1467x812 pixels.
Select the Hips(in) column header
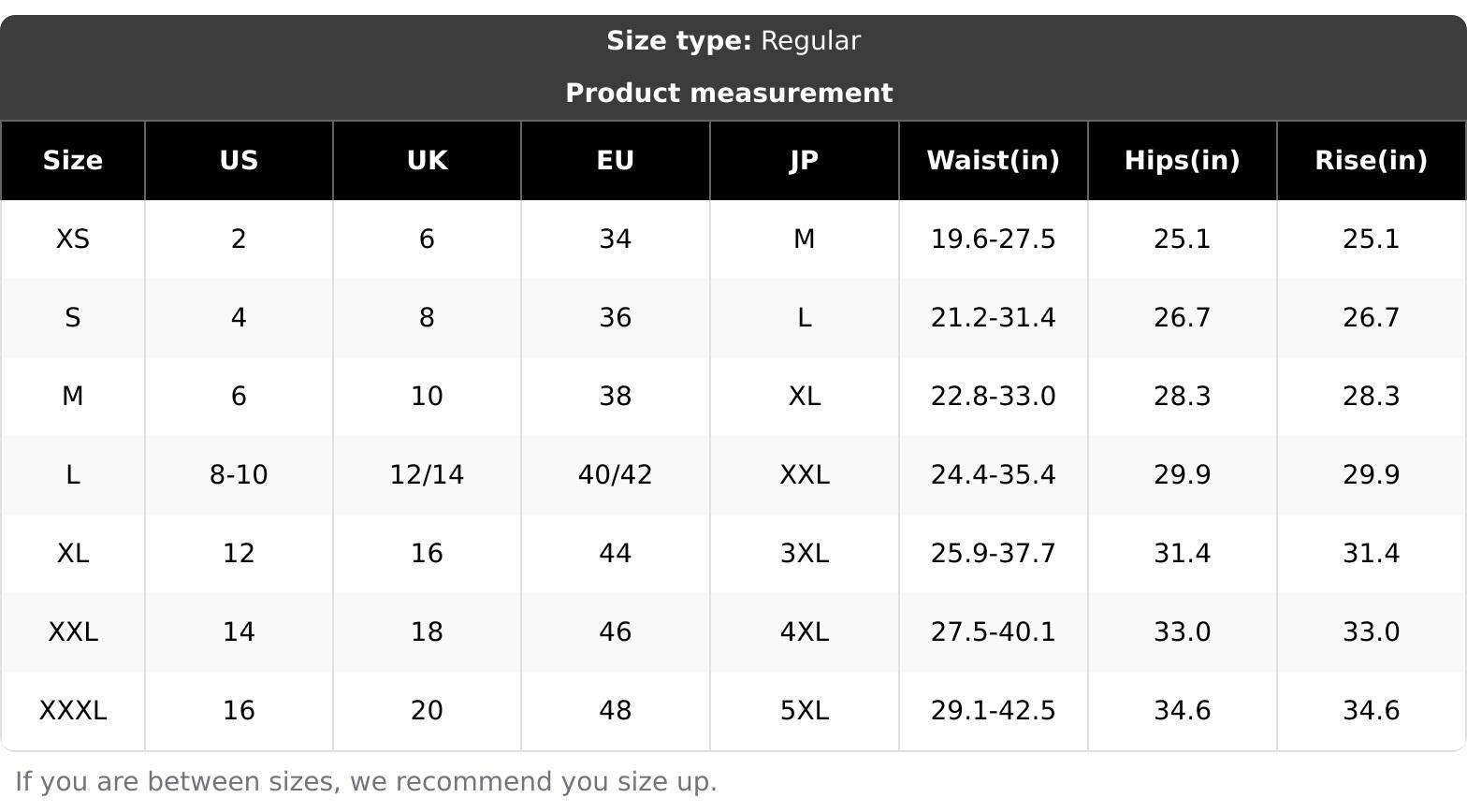(1182, 161)
